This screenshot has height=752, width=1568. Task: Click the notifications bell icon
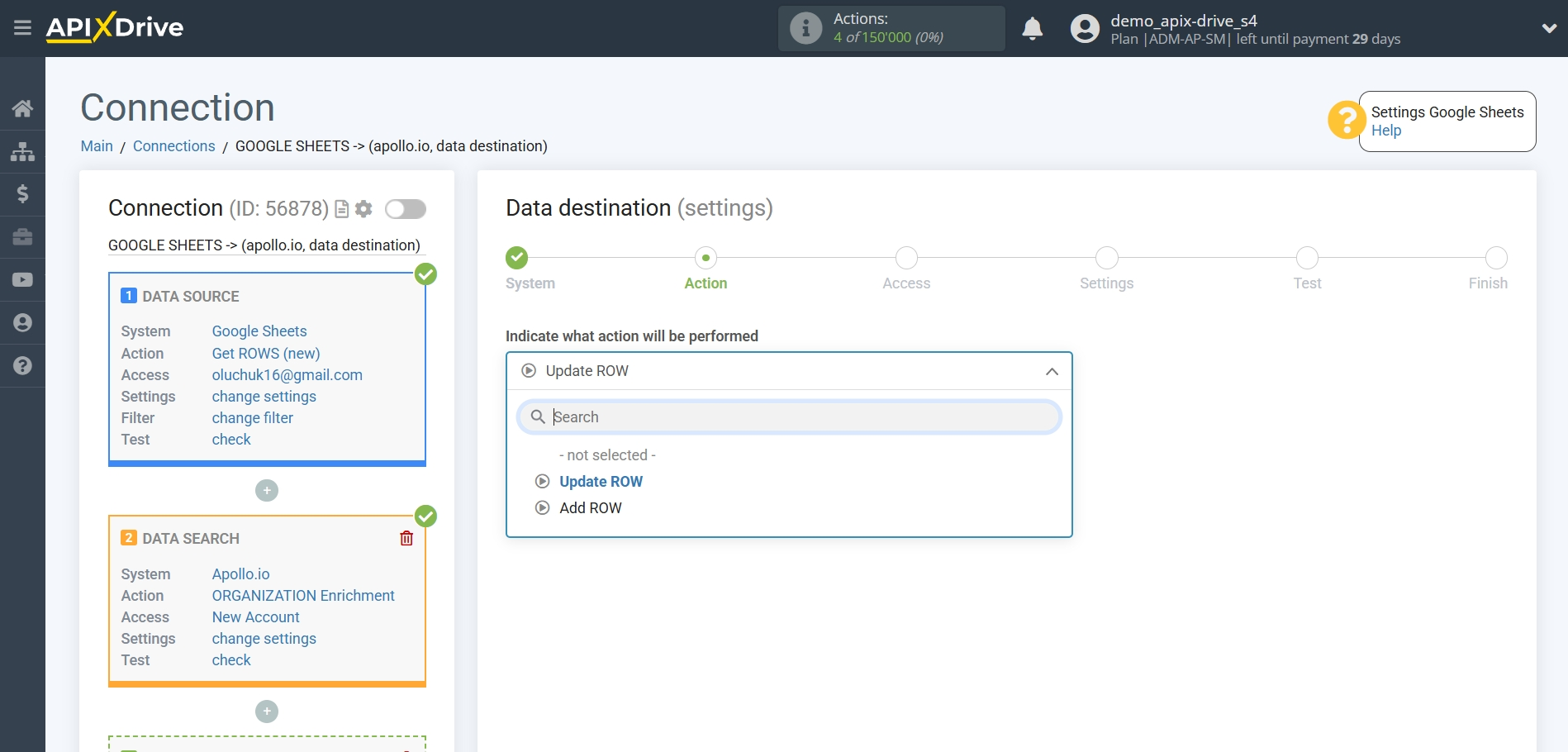tap(1032, 29)
